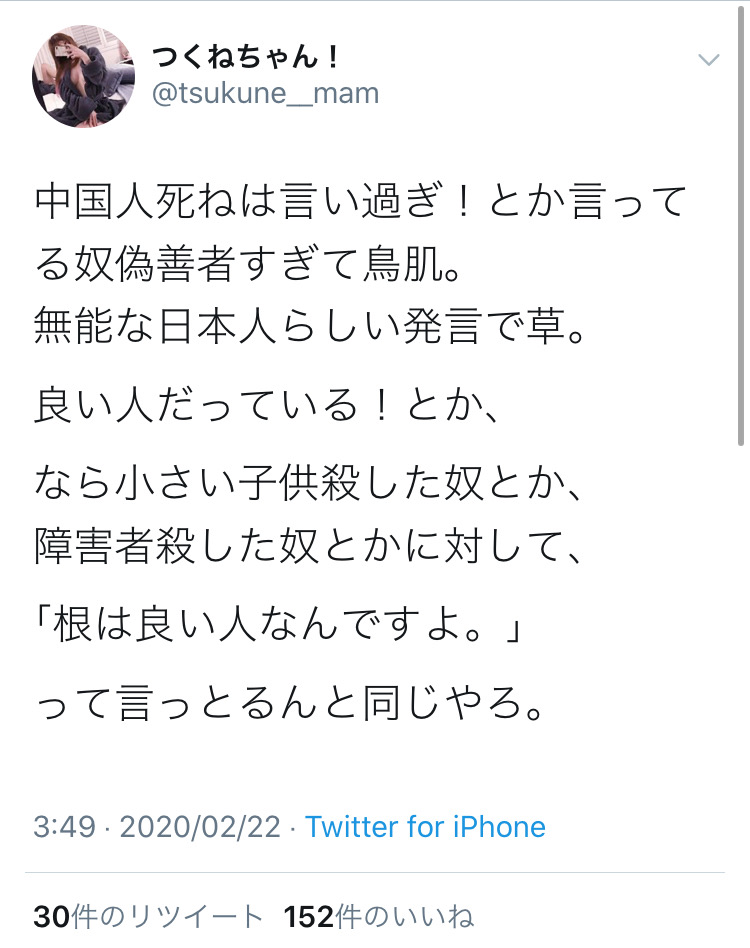Click the line なら小さい子供殺した奴とか、
Viewport: 750px width, 948px height.
tap(308, 483)
